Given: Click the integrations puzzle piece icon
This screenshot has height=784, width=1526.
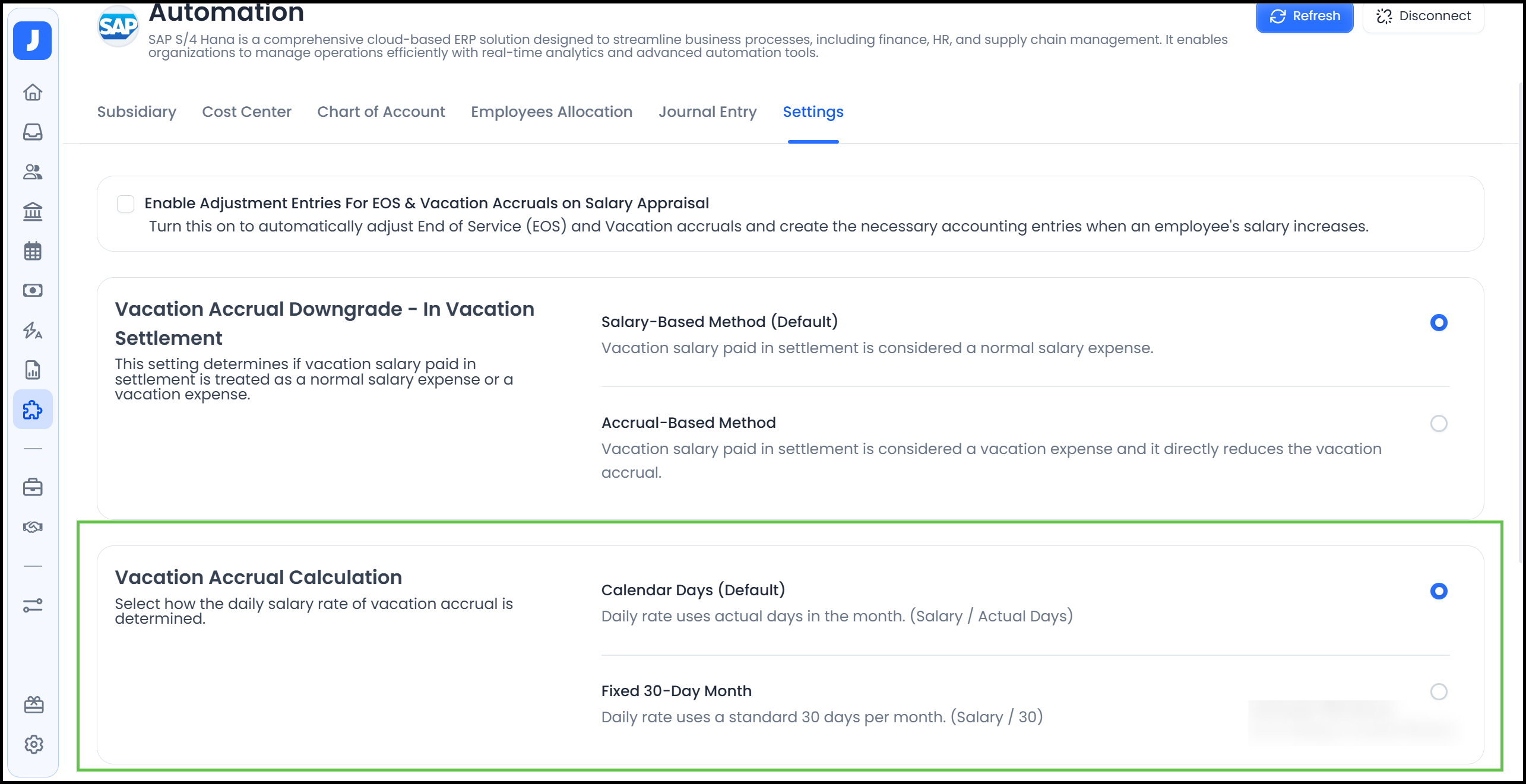Looking at the screenshot, I should click(x=33, y=410).
